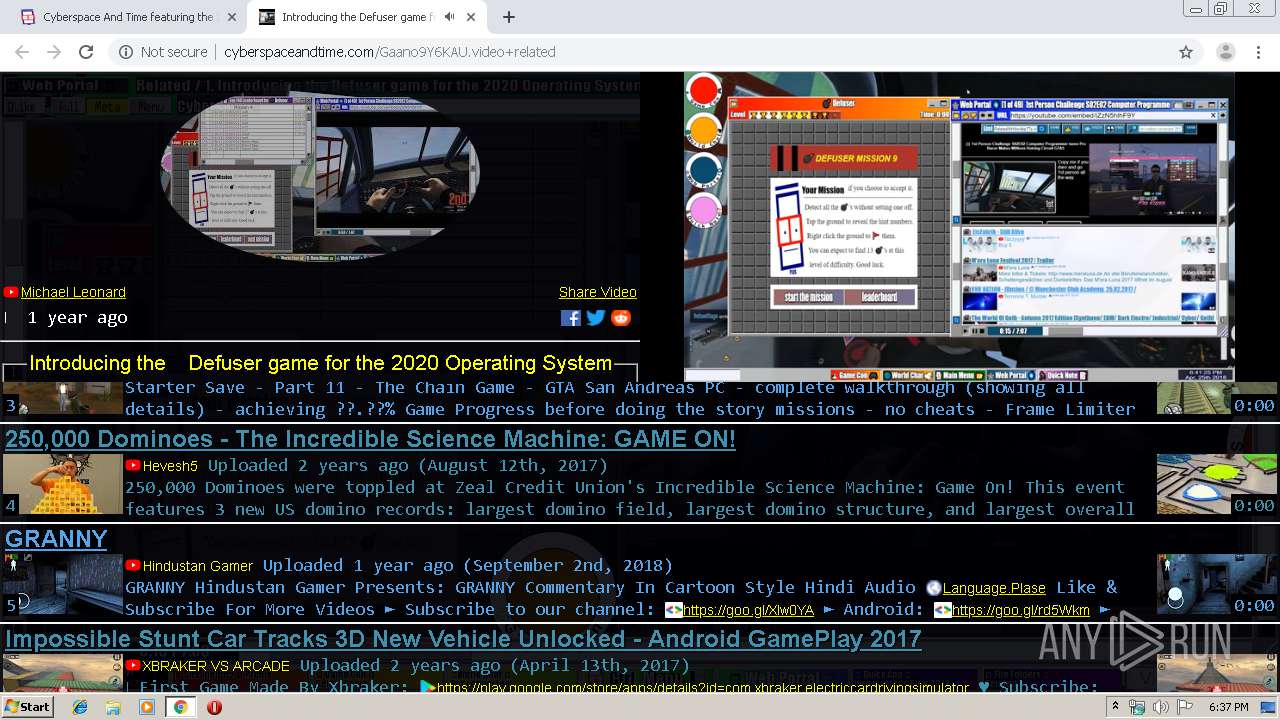1280x720 pixels.
Task: Click the 'start the mission' button in the video
Action: pos(808,297)
